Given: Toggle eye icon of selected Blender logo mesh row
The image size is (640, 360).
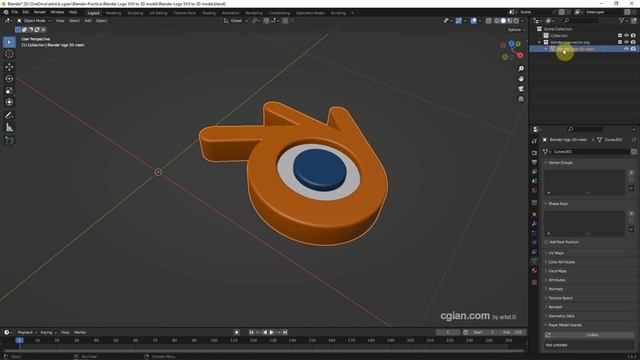Looking at the screenshot, I should click(627, 49).
